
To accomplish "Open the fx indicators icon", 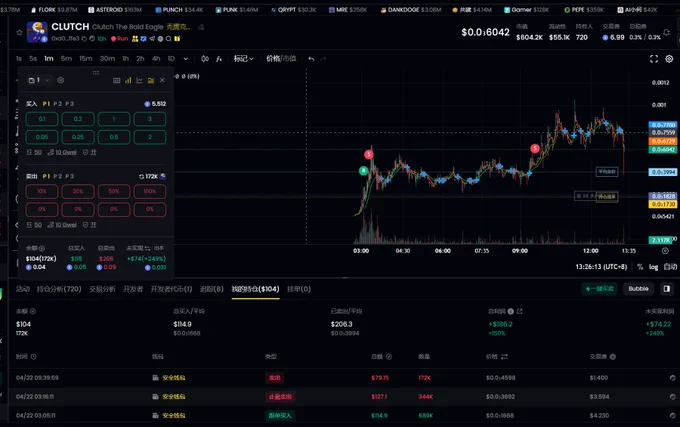I will point(219,59).
